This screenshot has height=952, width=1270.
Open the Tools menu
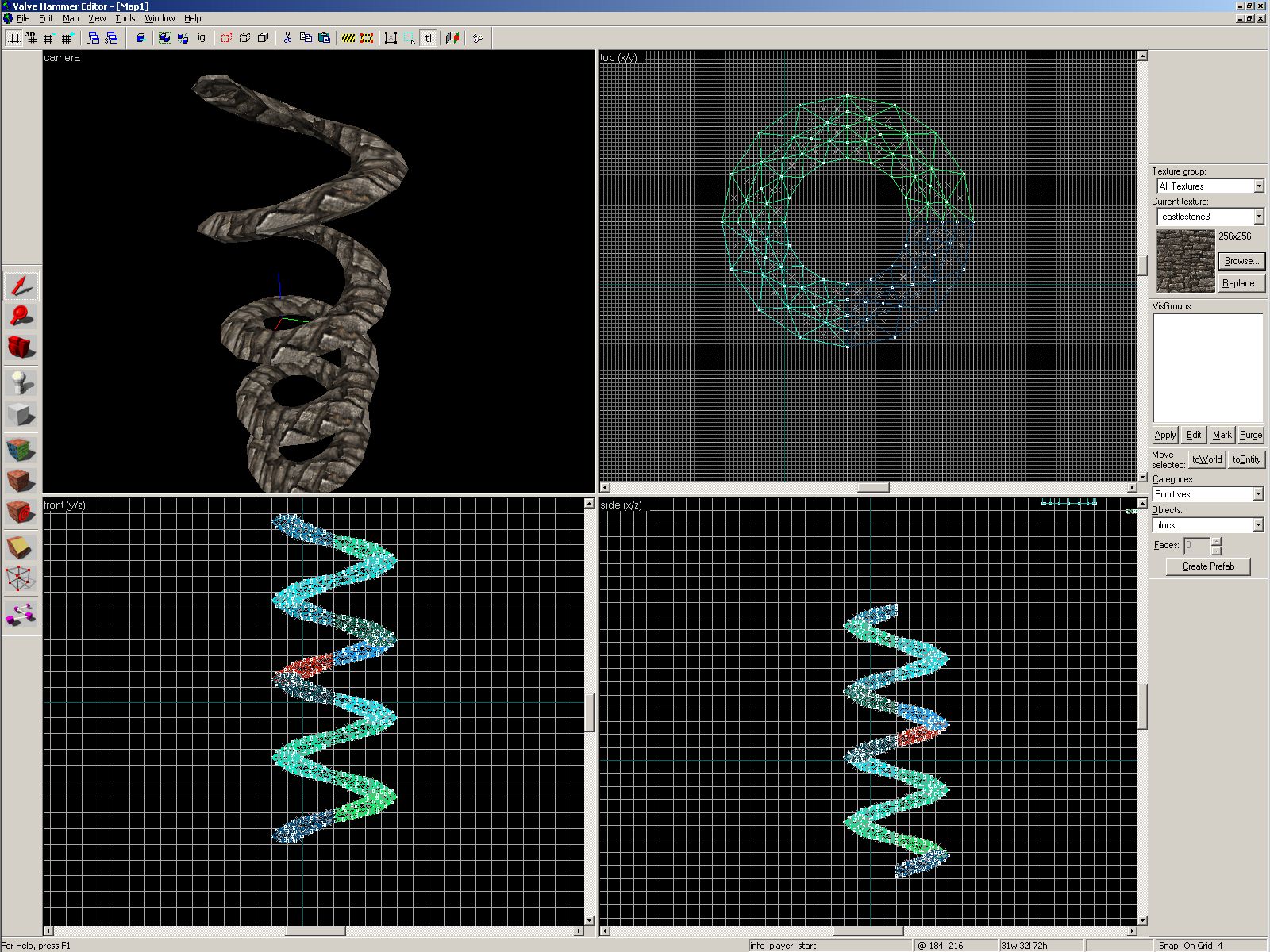(125, 18)
